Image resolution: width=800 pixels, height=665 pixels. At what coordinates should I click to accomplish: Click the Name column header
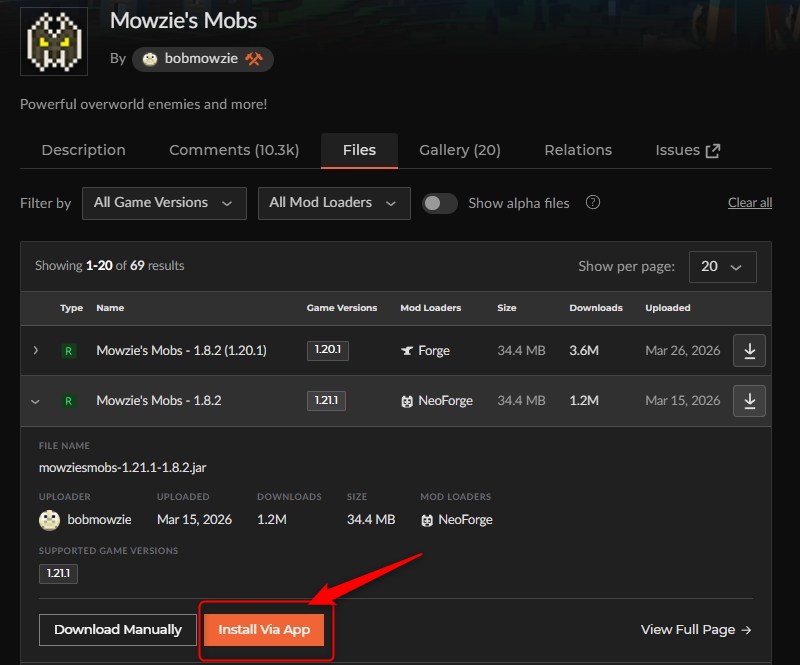[x=110, y=308]
